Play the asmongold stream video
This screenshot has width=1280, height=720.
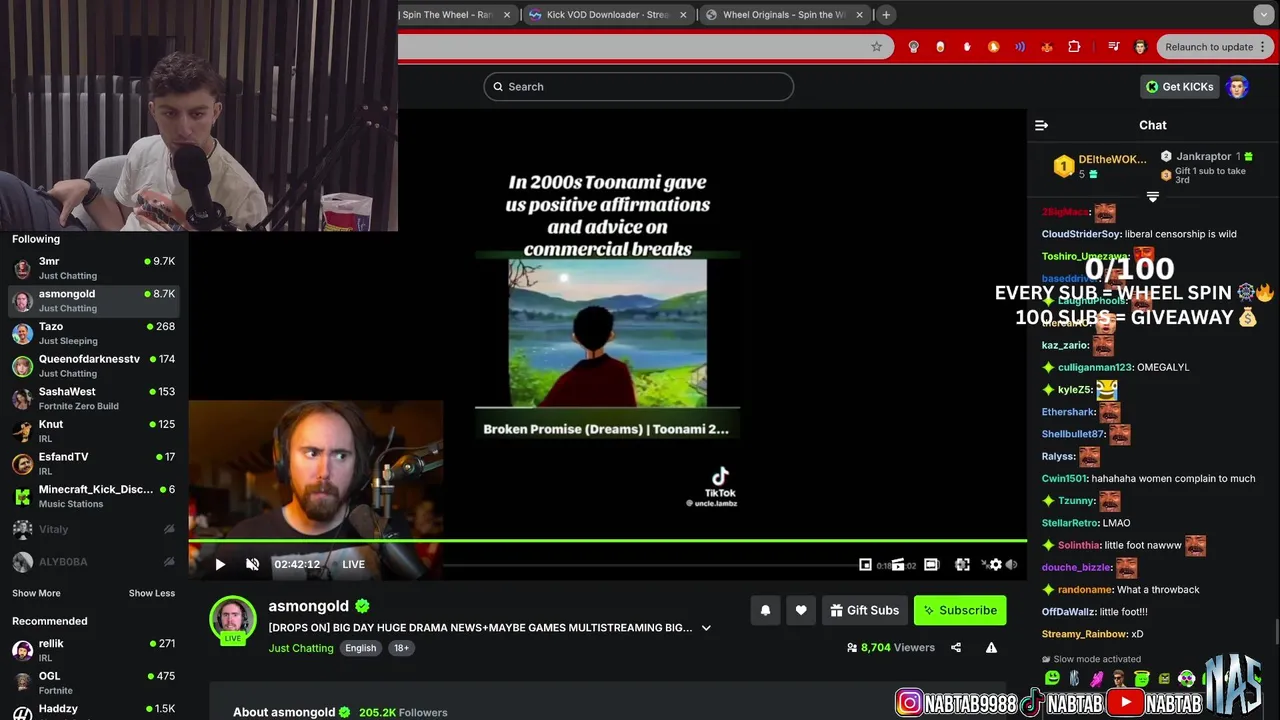[220, 564]
